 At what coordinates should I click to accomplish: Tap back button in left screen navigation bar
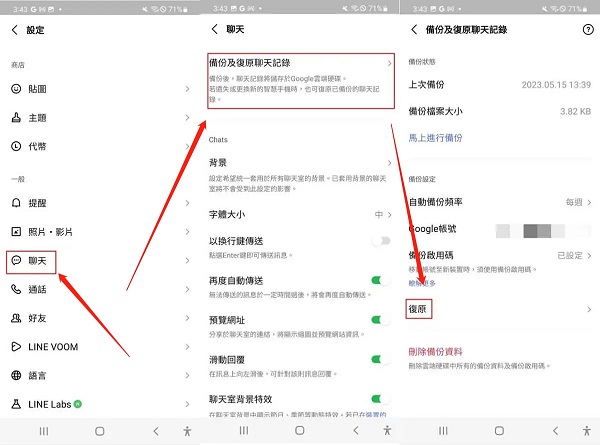coord(156,431)
